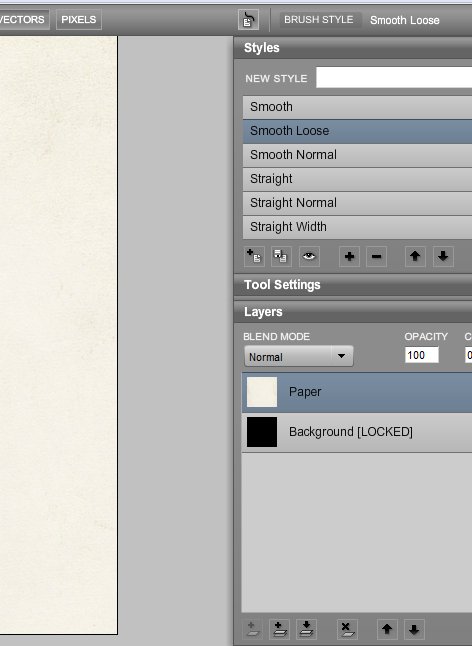Select the Straight Normal style
Screen dimensions: 472x646
358,203
